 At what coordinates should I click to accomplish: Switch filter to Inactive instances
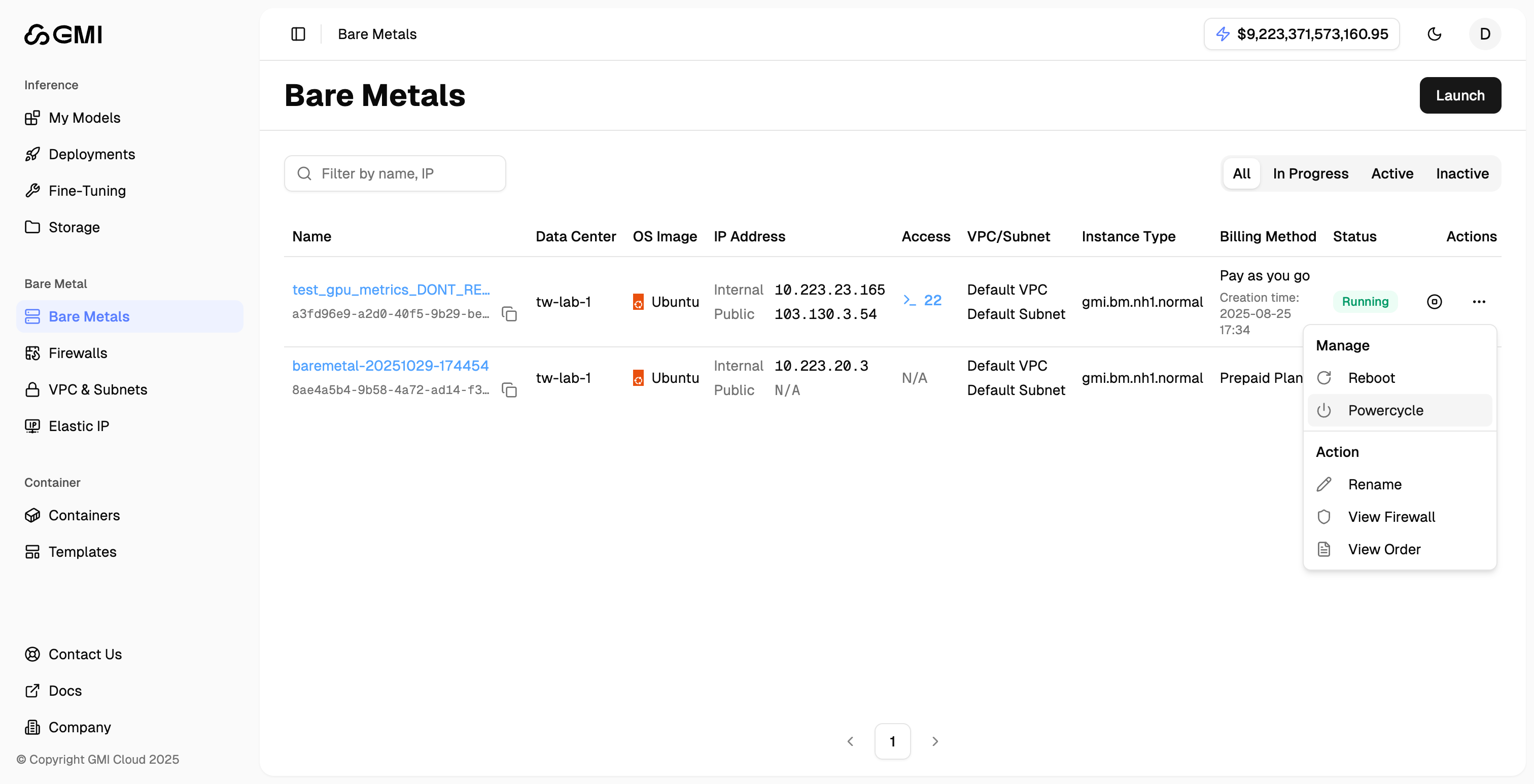1461,173
